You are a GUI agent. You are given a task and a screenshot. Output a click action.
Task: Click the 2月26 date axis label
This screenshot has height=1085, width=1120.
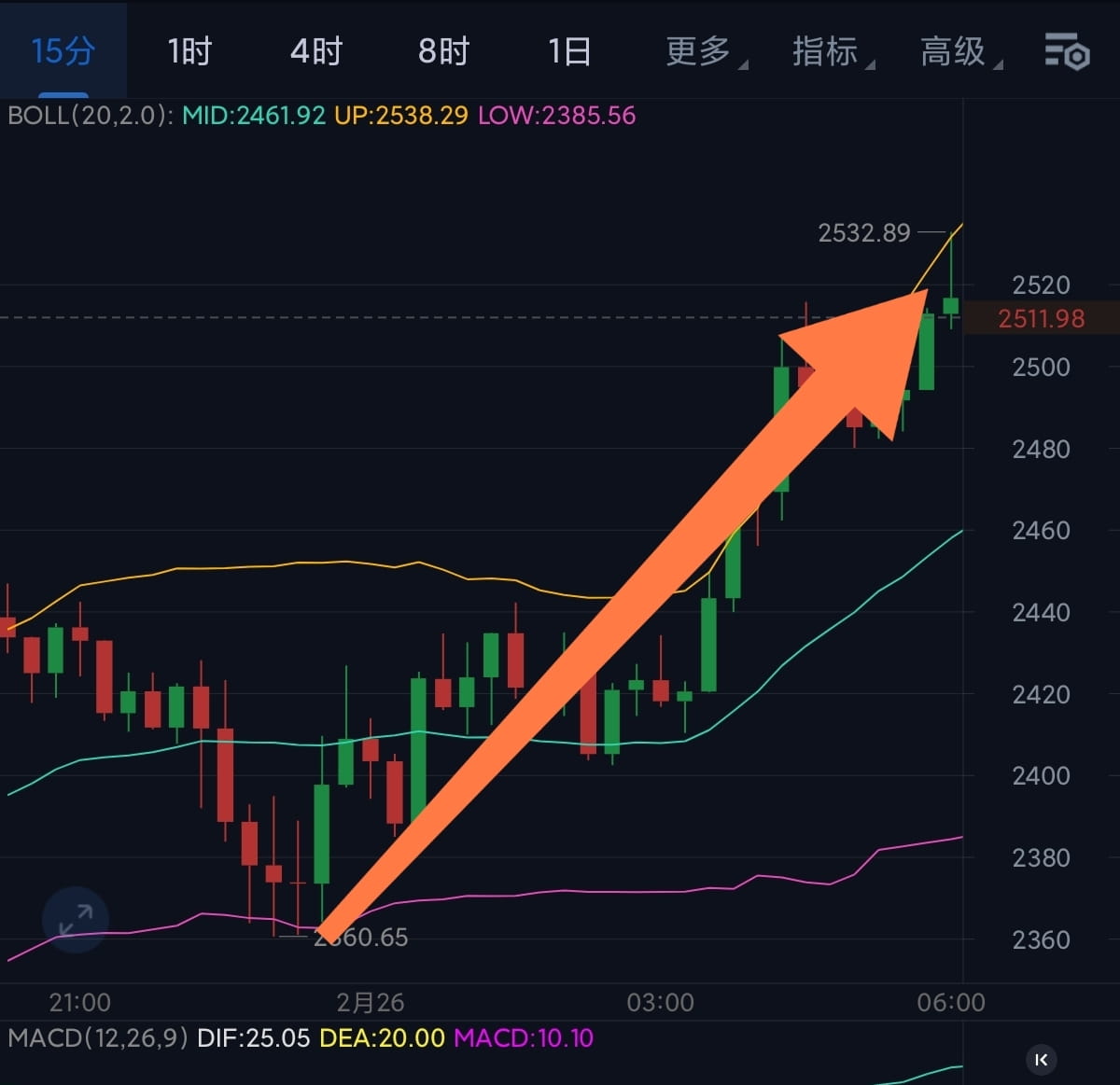pyautogui.click(x=370, y=1002)
